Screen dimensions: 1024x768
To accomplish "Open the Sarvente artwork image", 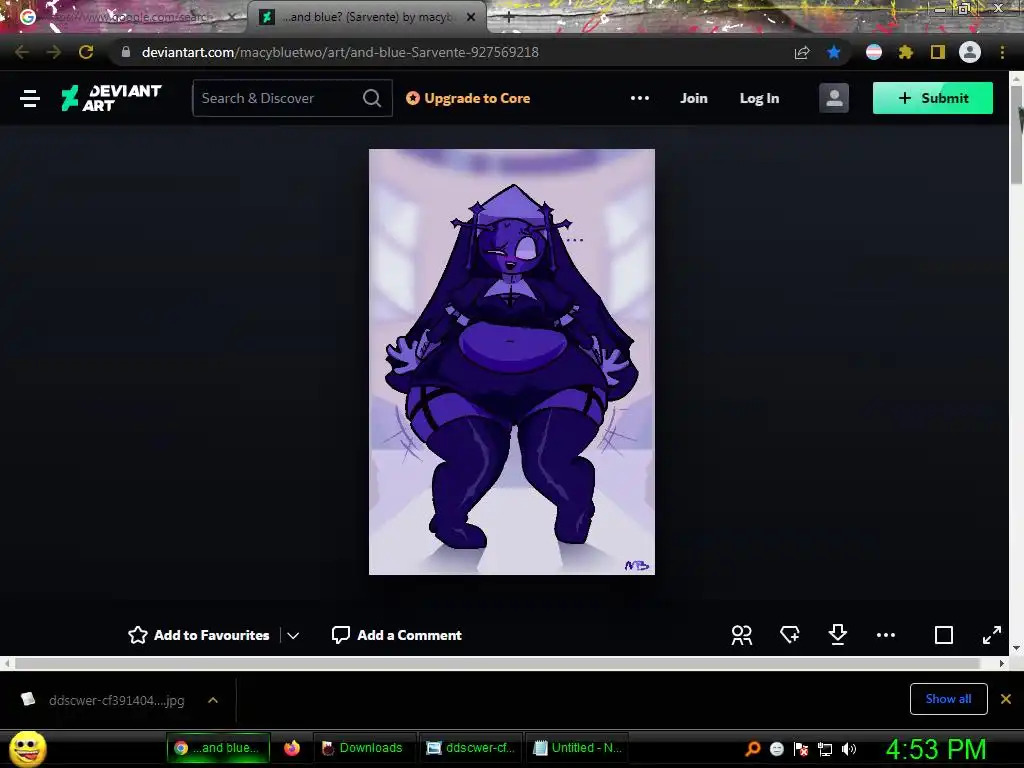I will coord(511,362).
